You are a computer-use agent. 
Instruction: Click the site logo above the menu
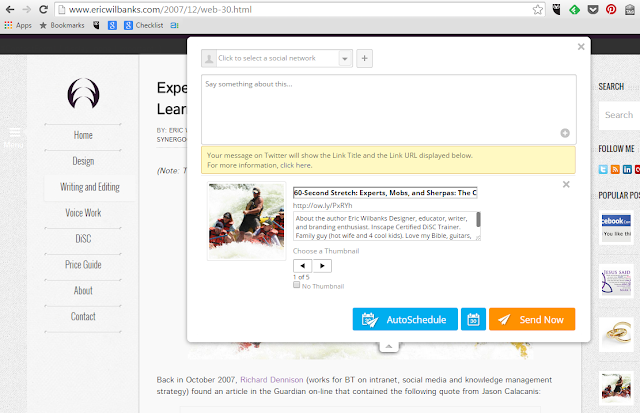[83, 93]
